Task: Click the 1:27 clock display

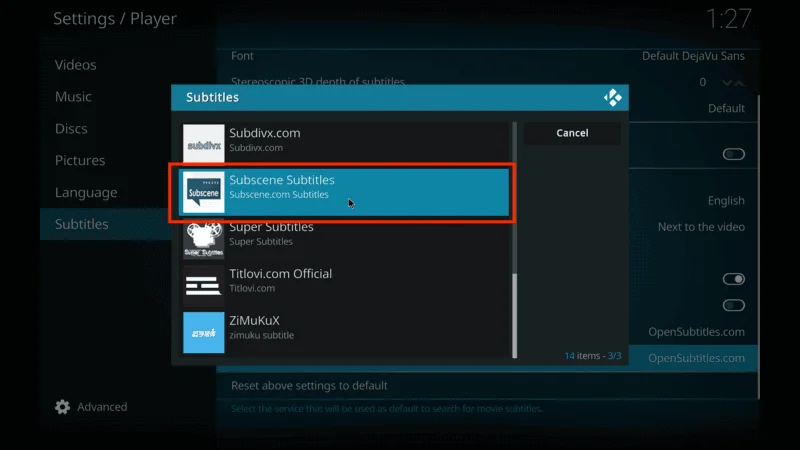Action: (729, 19)
